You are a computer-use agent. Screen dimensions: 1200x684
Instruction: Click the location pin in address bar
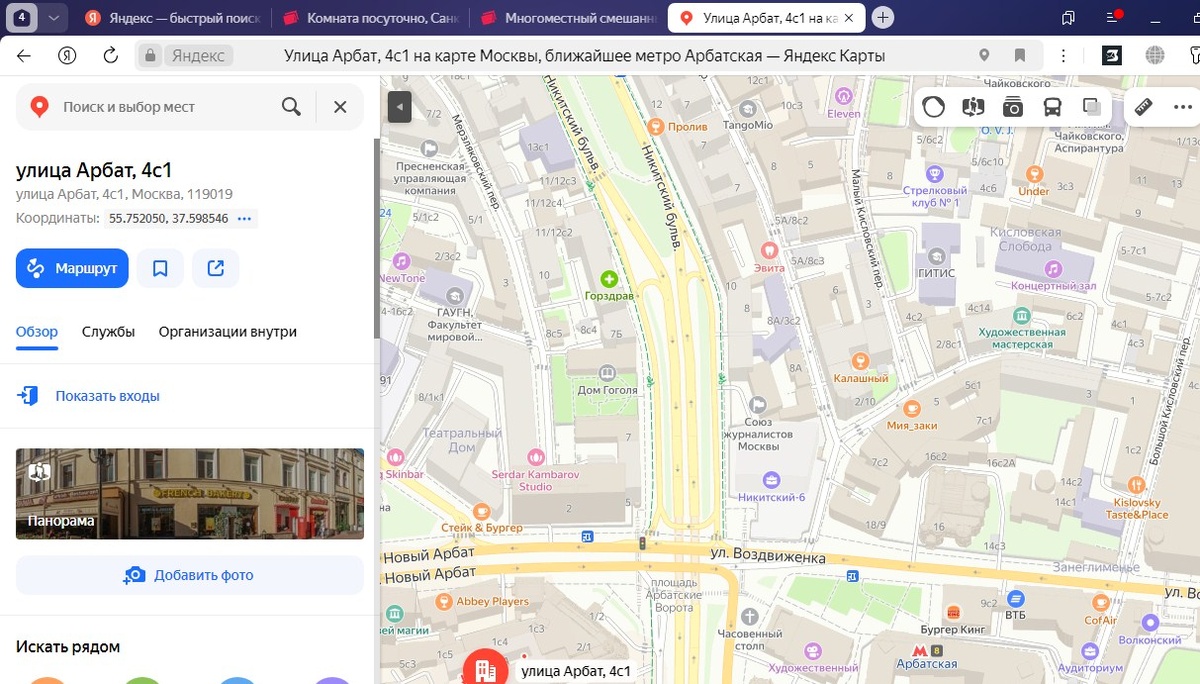985,56
